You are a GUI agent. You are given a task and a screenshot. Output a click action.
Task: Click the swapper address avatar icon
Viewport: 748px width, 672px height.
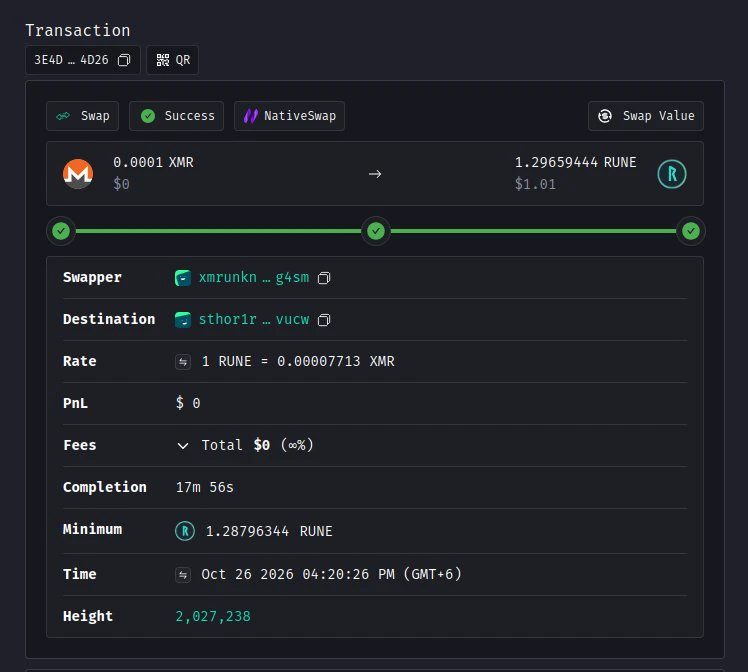(x=183, y=278)
